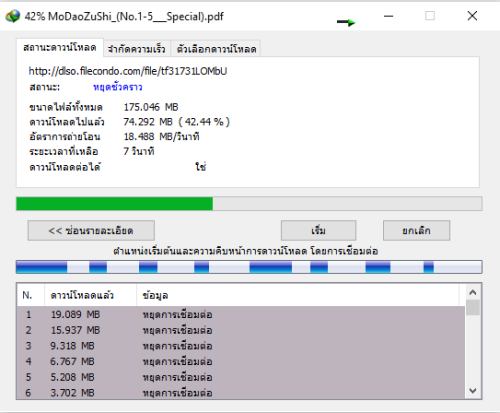Click the ข้อมูล column header
The height and width of the screenshot is (413, 500).
[x=298, y=295]
